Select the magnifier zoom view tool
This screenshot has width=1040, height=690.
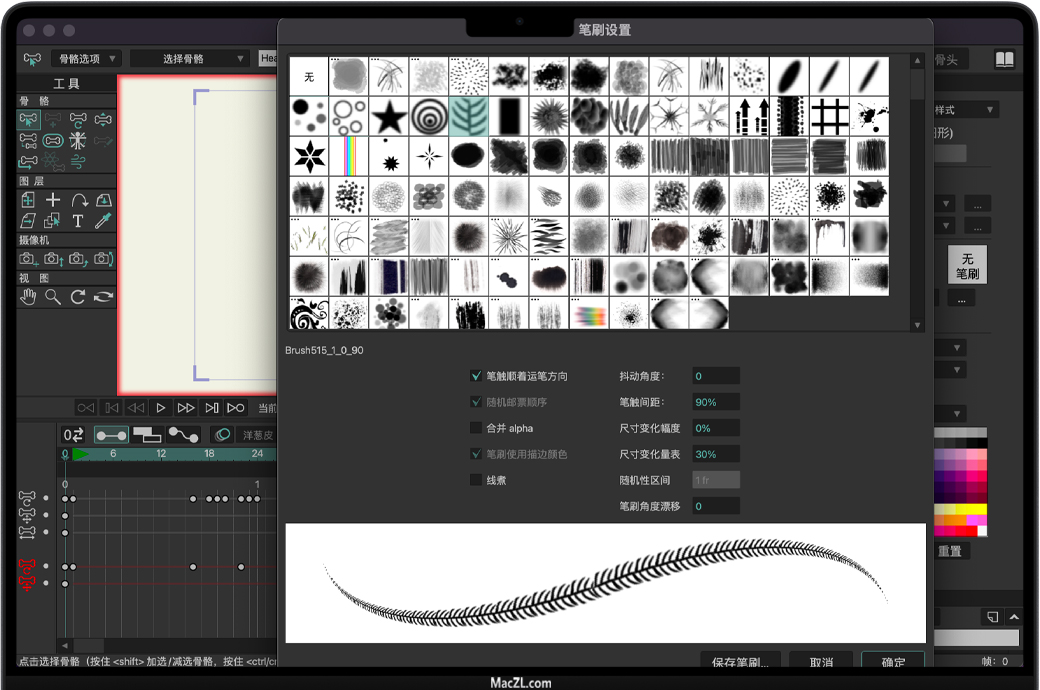(53, 296)
